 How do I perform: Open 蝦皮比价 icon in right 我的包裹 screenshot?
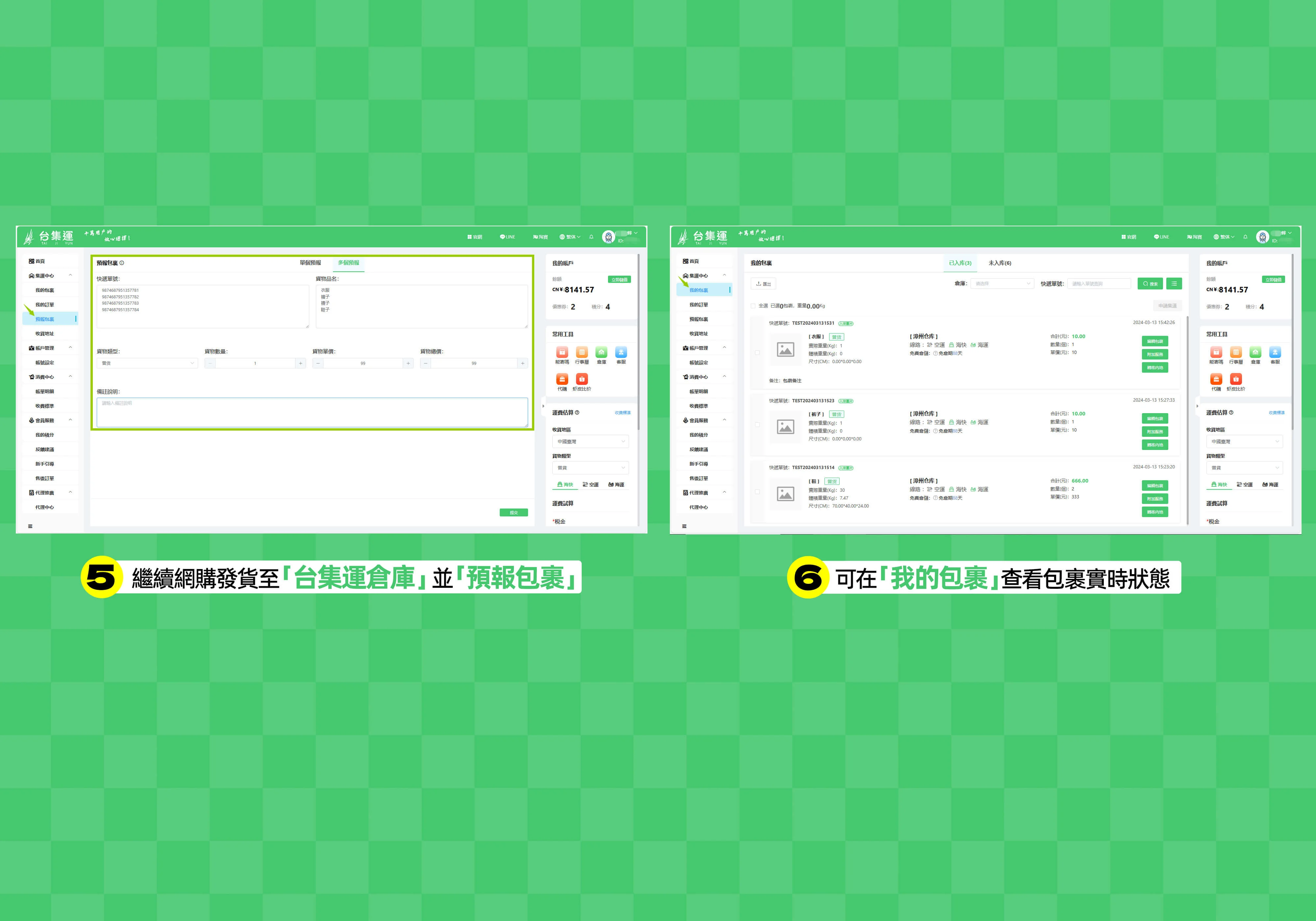tap(1236, 379)
